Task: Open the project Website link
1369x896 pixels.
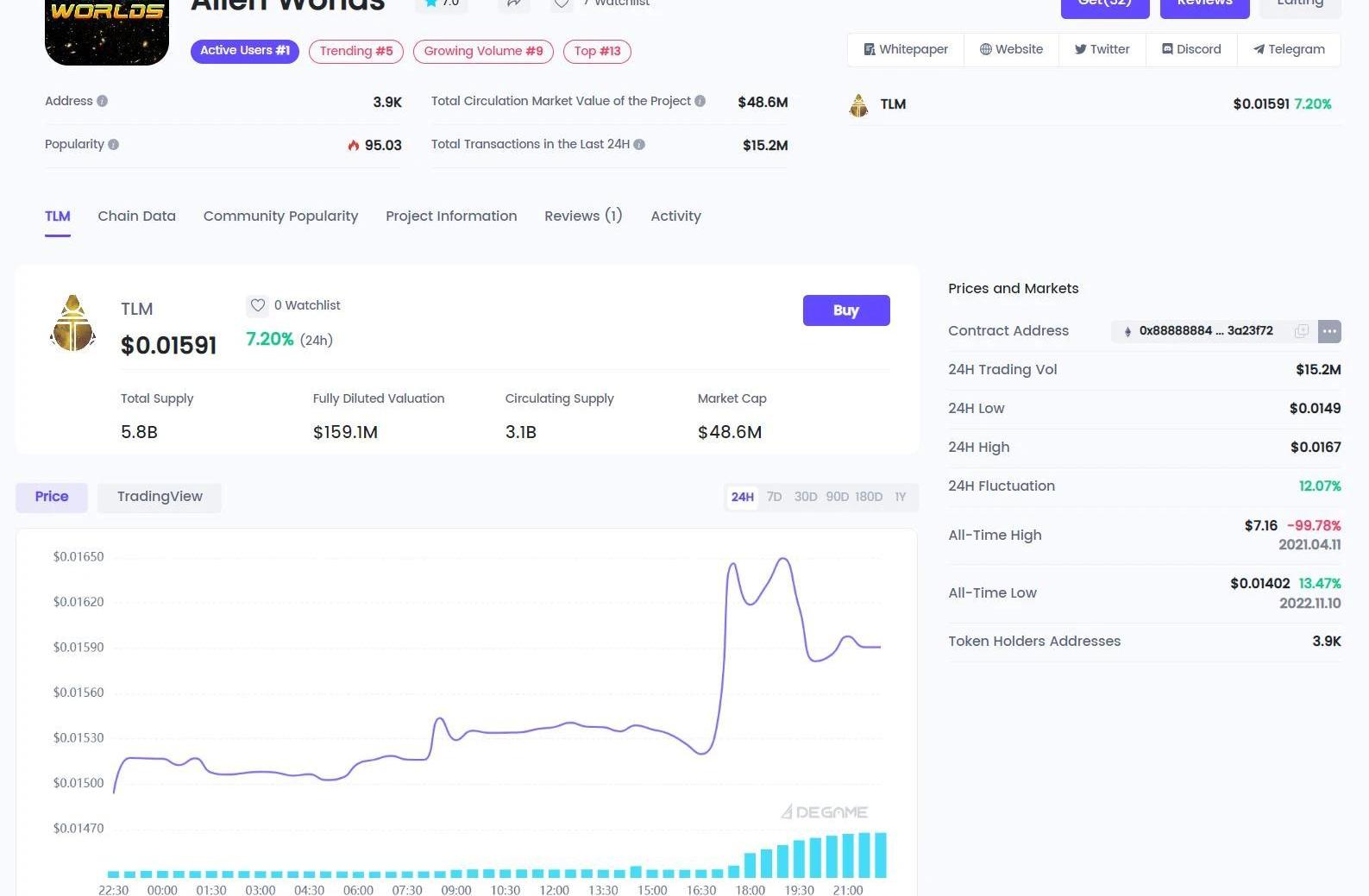Action: point(1011,49)
